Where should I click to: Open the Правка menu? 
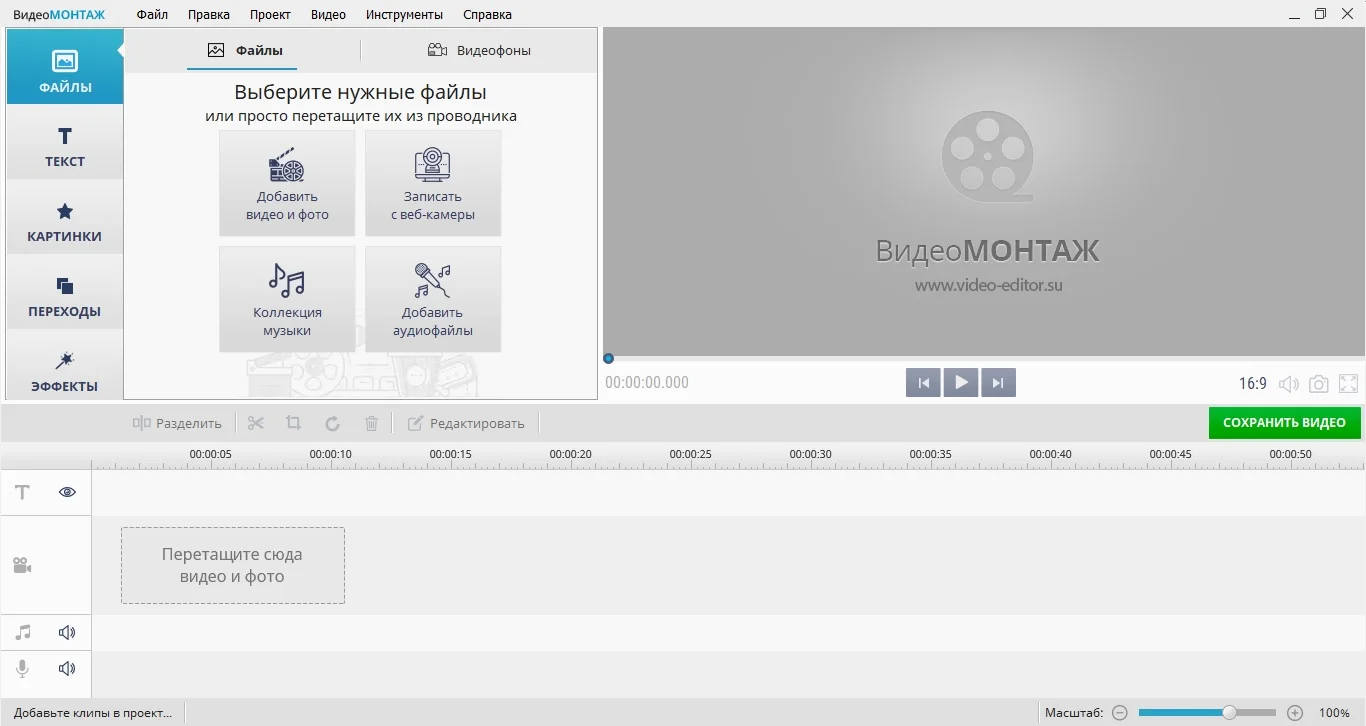pyautogui.click(x=209, y=14)
